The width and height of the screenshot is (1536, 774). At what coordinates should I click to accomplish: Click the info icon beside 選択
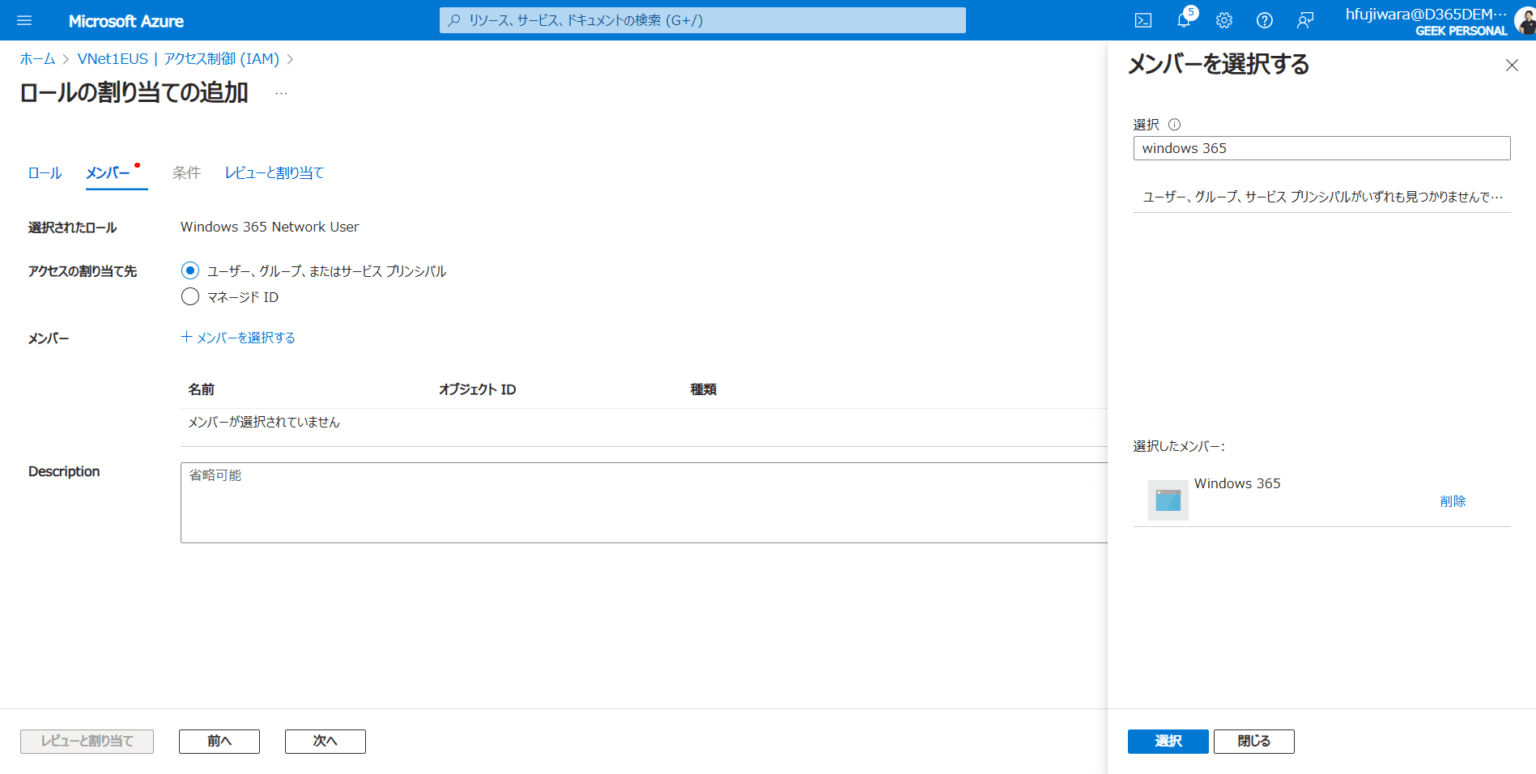coord(1174,124)
